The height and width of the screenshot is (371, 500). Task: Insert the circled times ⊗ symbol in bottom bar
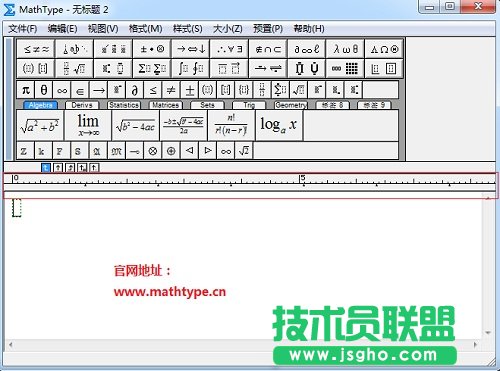click(x=153, y=151)
